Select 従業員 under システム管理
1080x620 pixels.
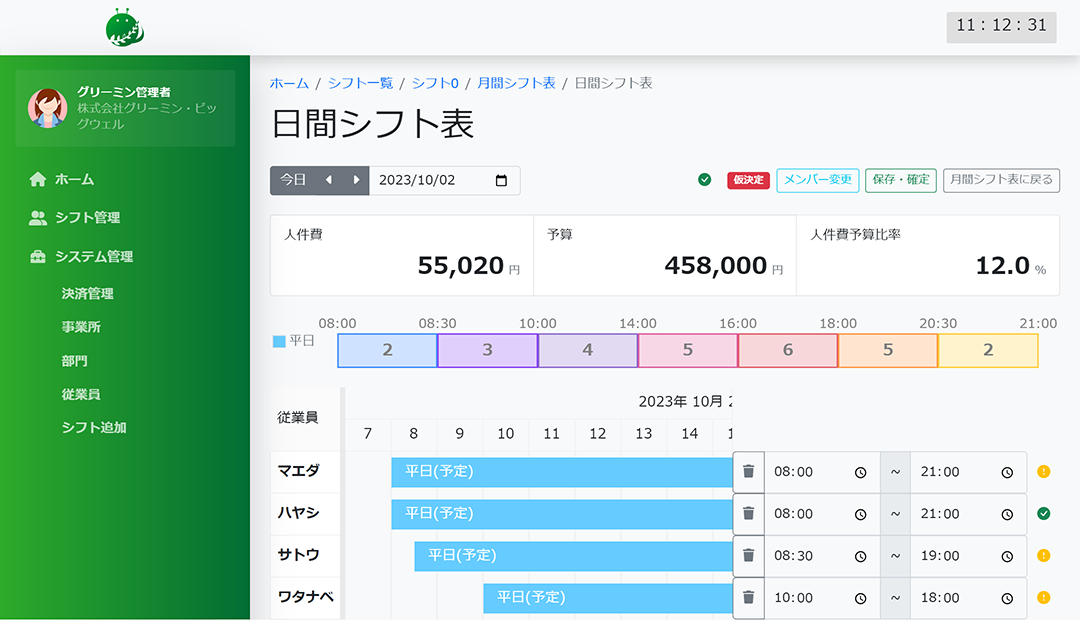click(x=80, y=394)
